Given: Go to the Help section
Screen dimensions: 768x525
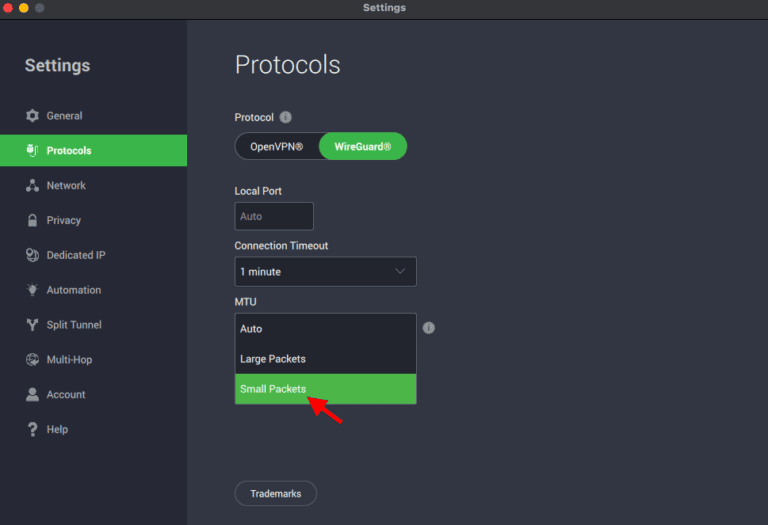Looking at the screenshot, I should pyautogui.click(x=57, y=429).
